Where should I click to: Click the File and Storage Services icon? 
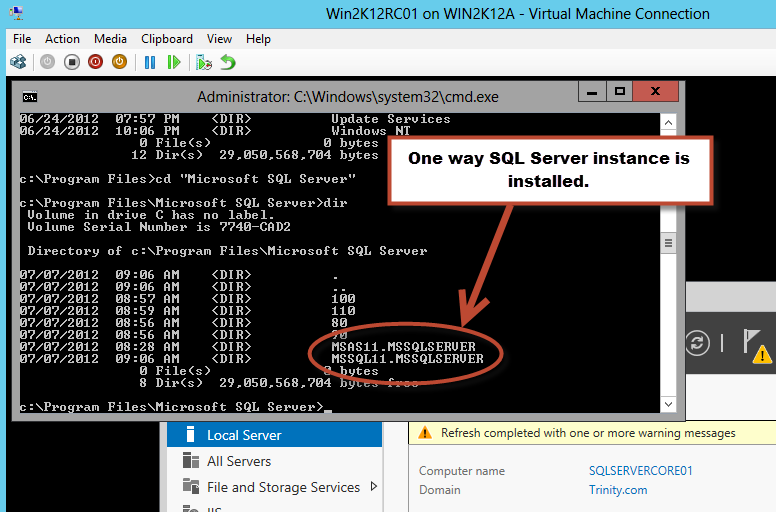pos(191,486)
